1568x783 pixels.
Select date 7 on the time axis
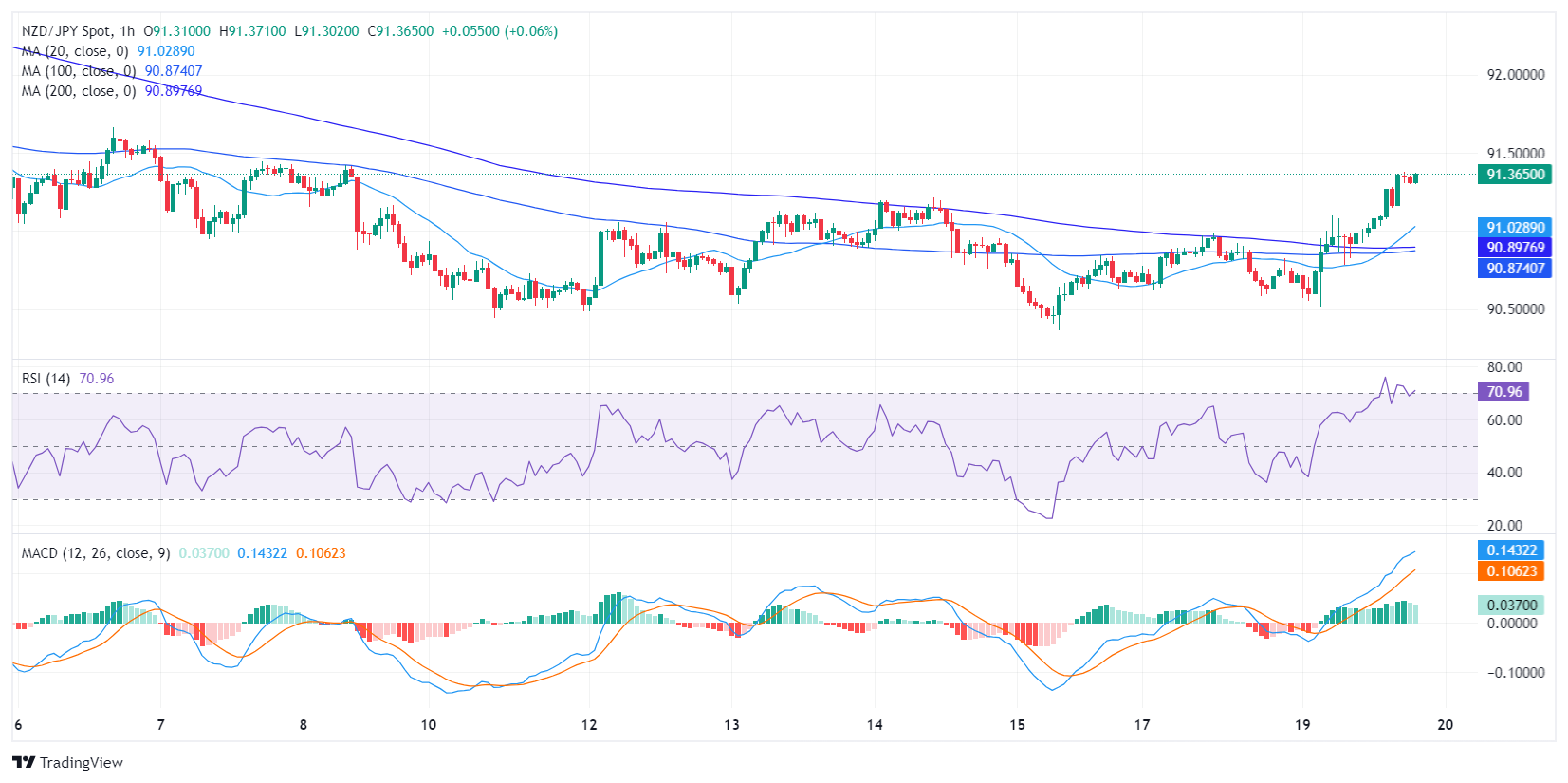[x=160, y=725]
